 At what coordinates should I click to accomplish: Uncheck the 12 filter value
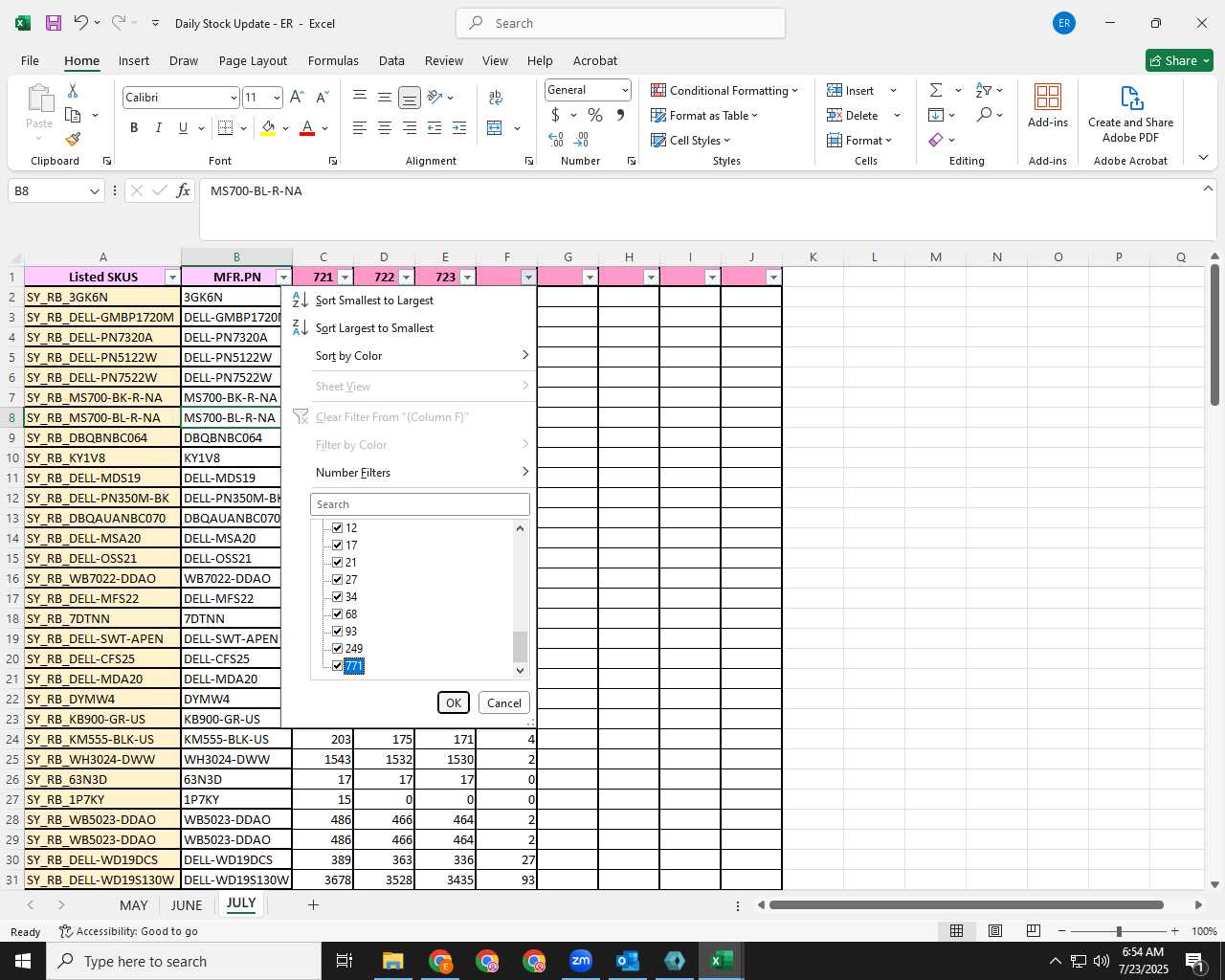(x=337, y=527)
